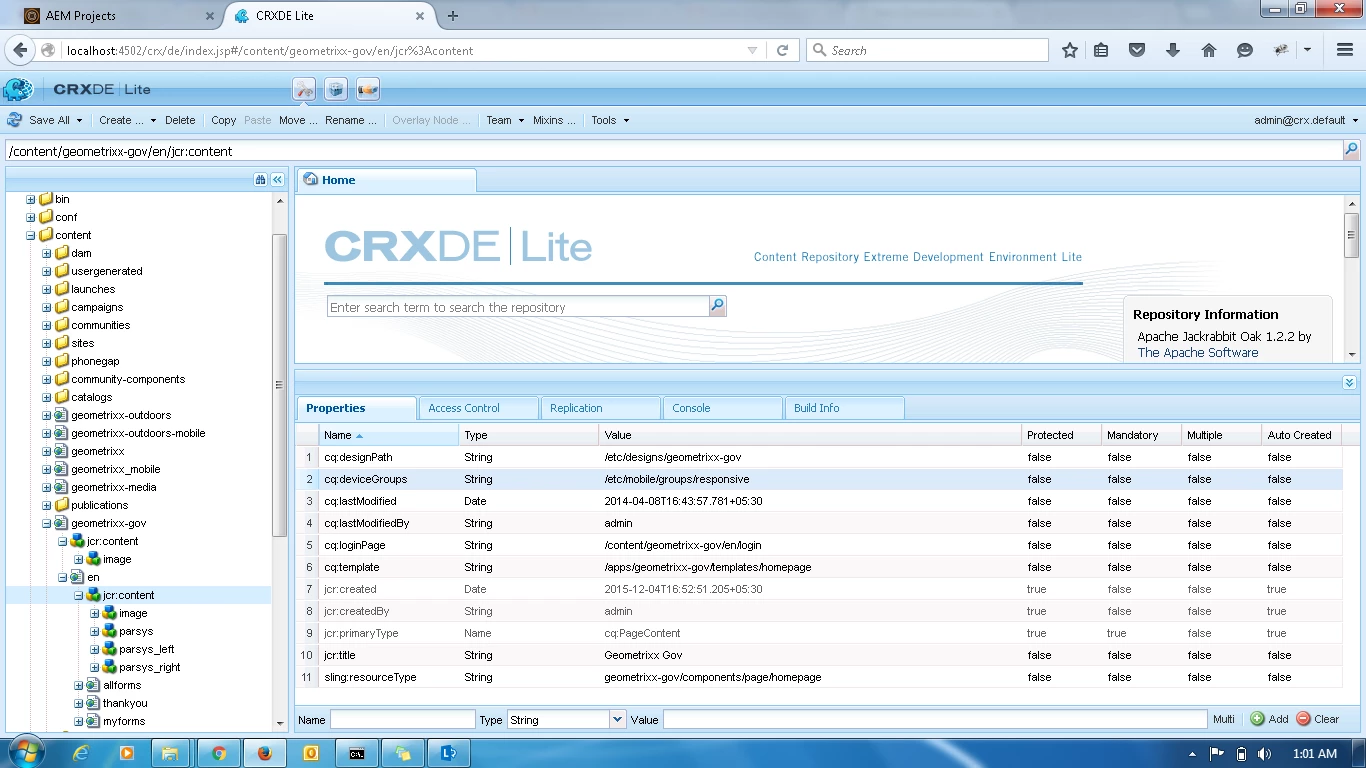
Task: Click the Windows Start button
Action: pos(27,753)
